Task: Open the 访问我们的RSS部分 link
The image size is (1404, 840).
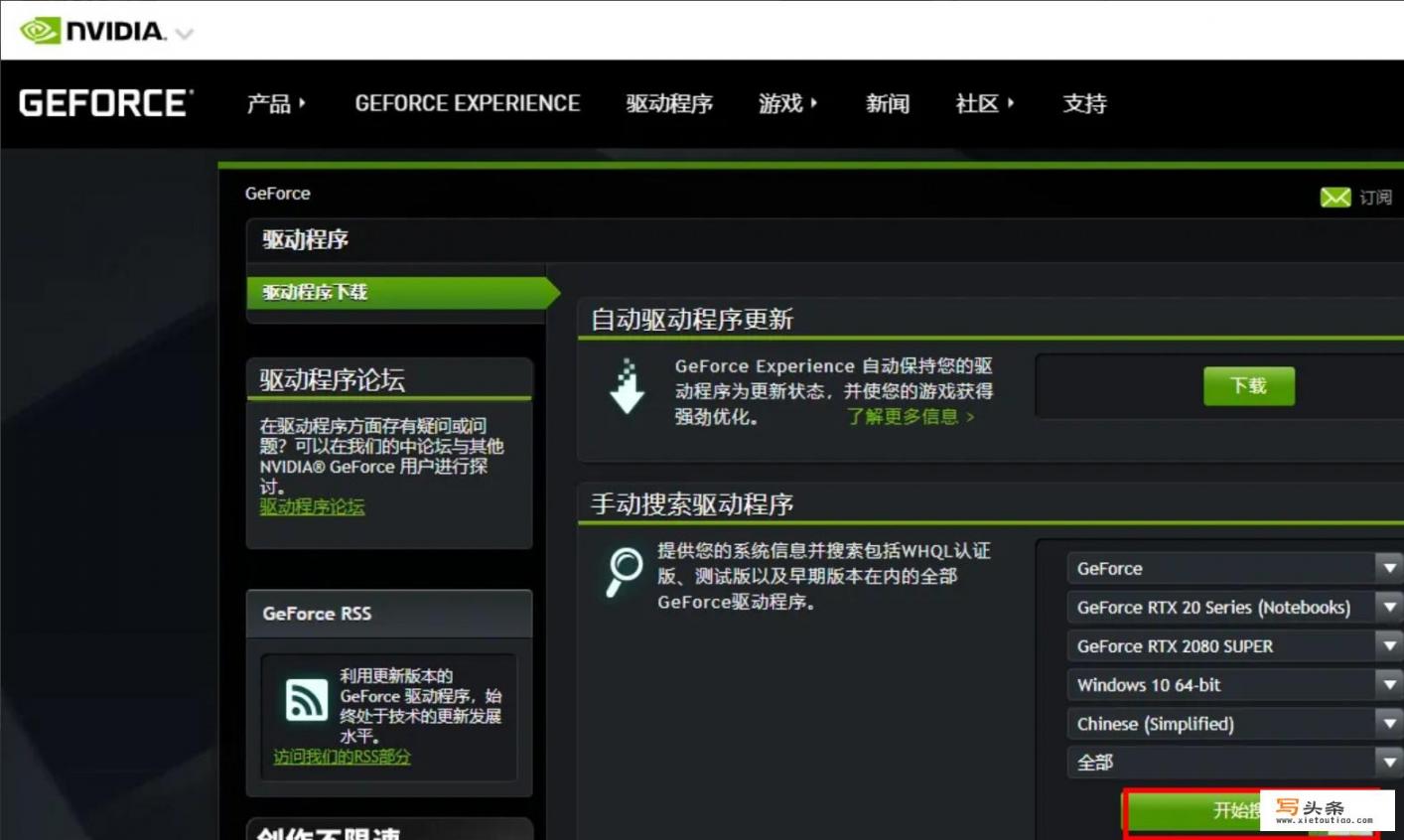Action: pyautogui.click(x=342, y=757)
